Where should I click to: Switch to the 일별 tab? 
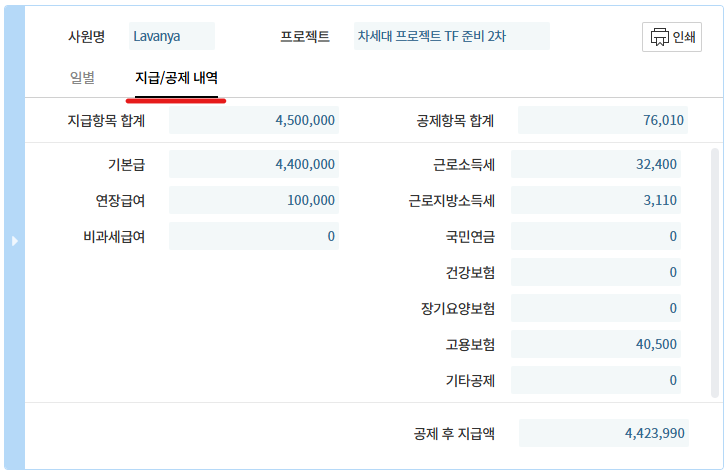[82, 77]
